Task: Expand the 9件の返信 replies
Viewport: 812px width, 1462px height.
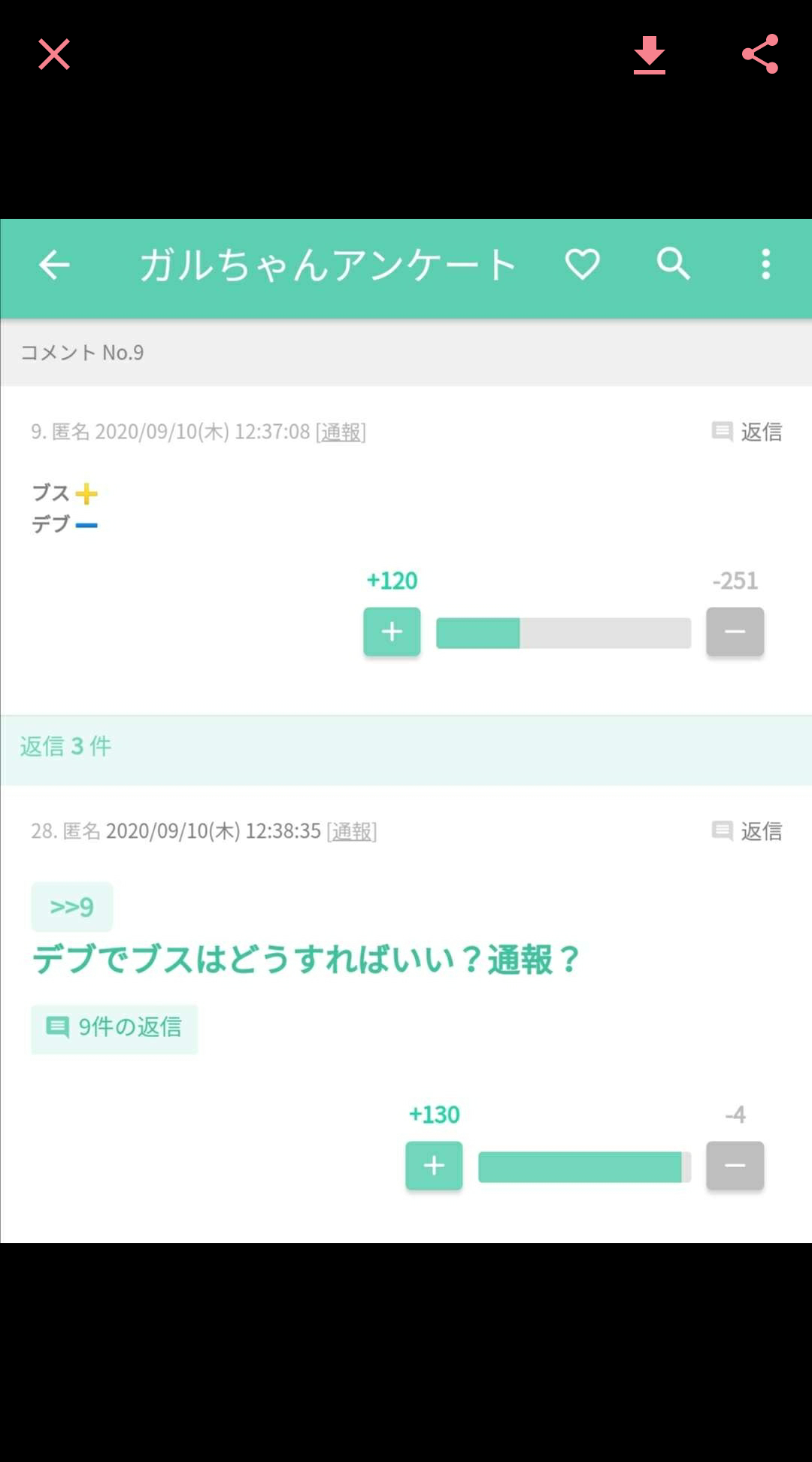Action: pos(114,1027)
